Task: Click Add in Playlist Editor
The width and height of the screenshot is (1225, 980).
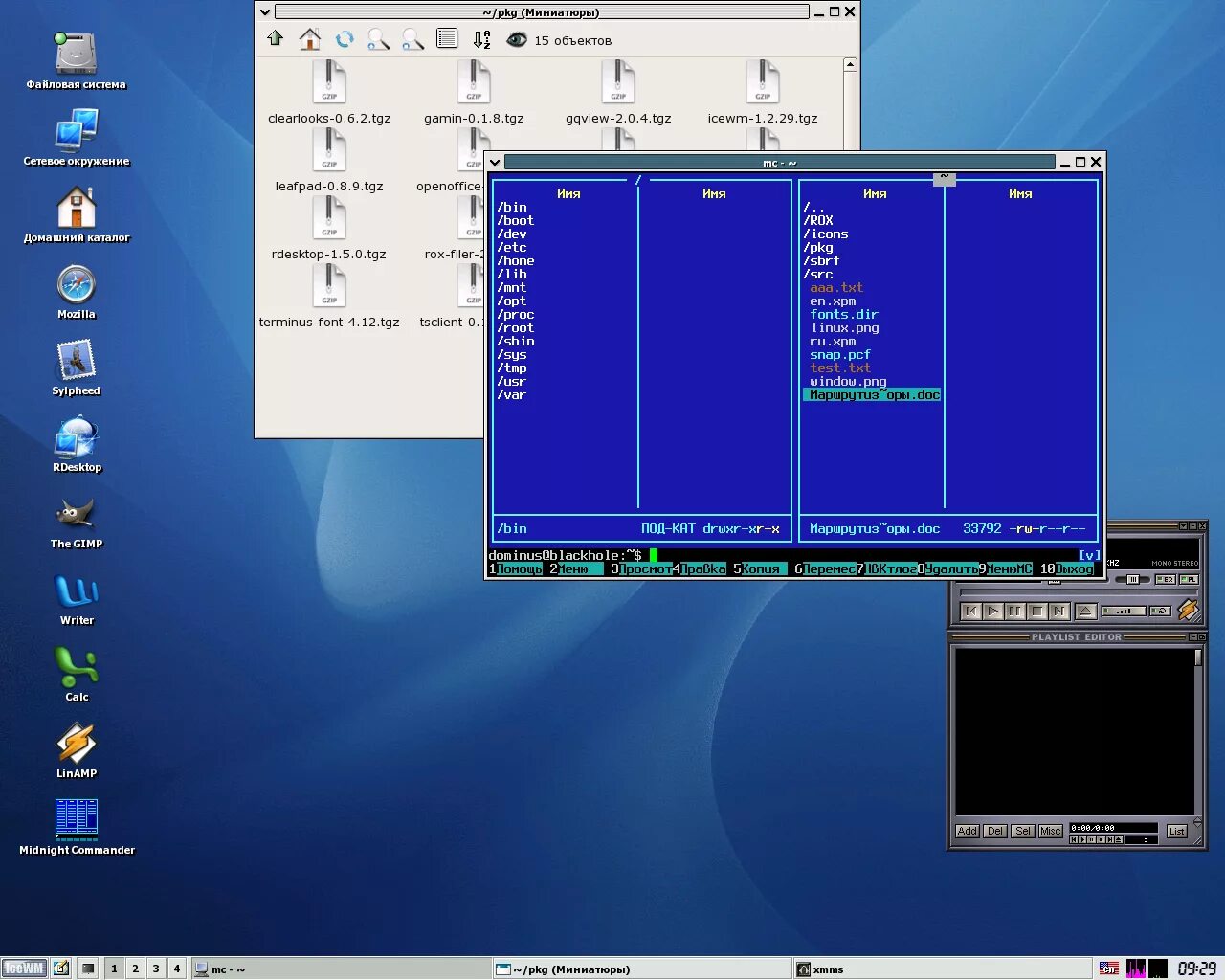Action: pos(968,831)
